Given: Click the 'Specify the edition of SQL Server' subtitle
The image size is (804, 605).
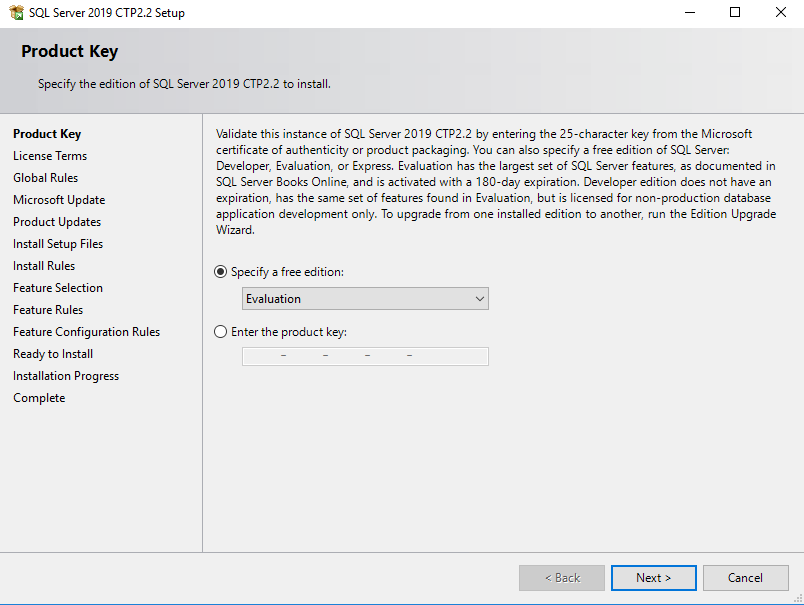Looking at the screenshot, I should click(x=184, y=84).
